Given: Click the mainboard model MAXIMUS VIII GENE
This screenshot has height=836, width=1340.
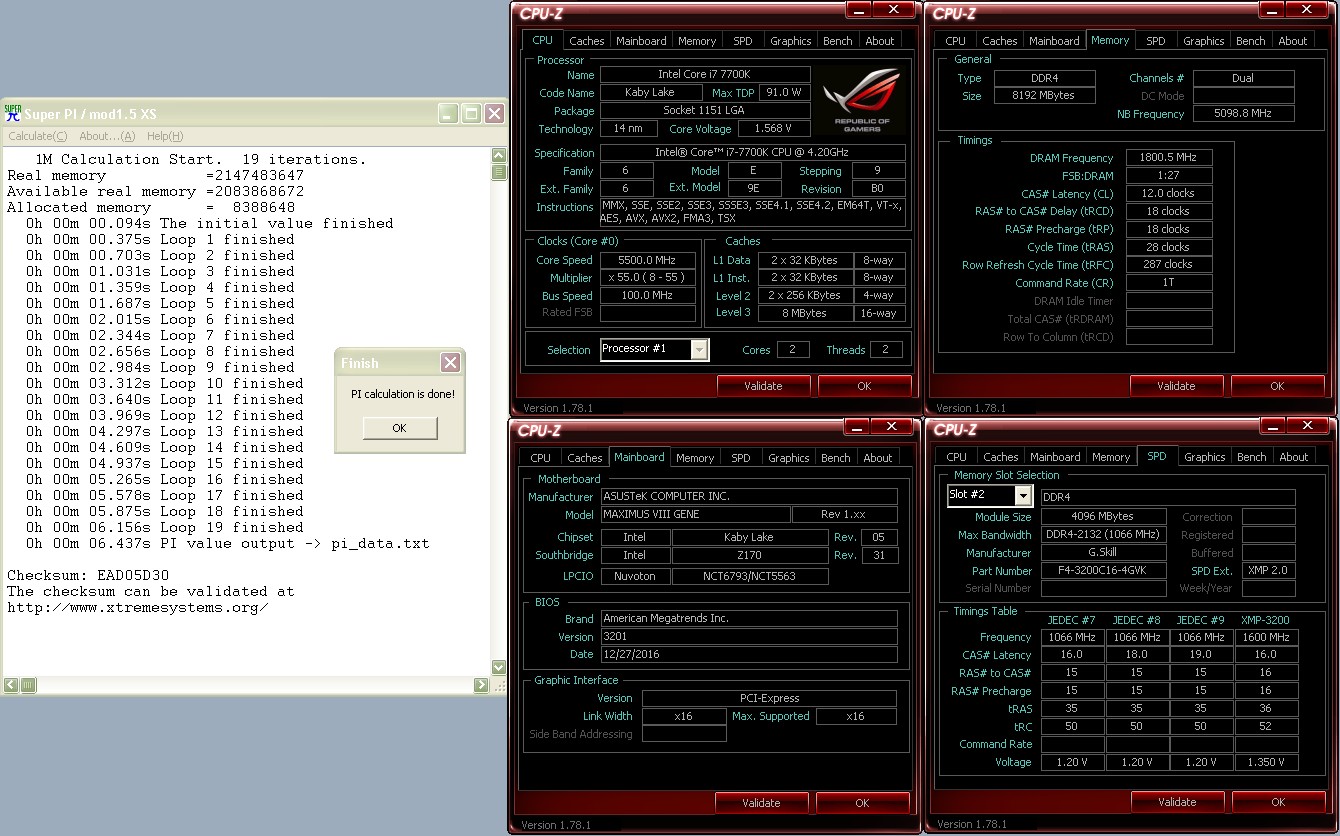Looking at the screenshot, I should tap(694, 515).
